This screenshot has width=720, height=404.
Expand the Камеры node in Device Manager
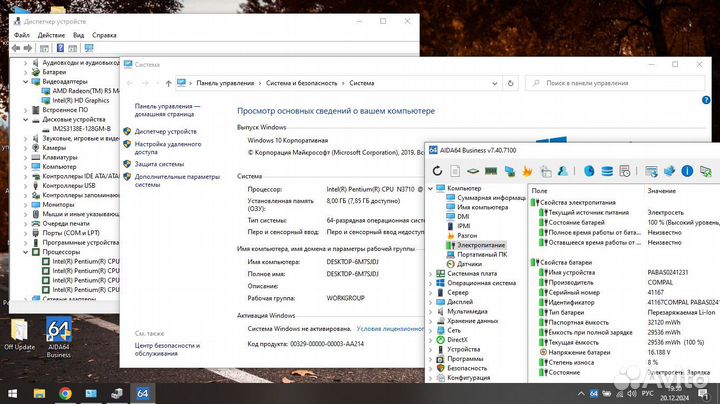point(26,148)
